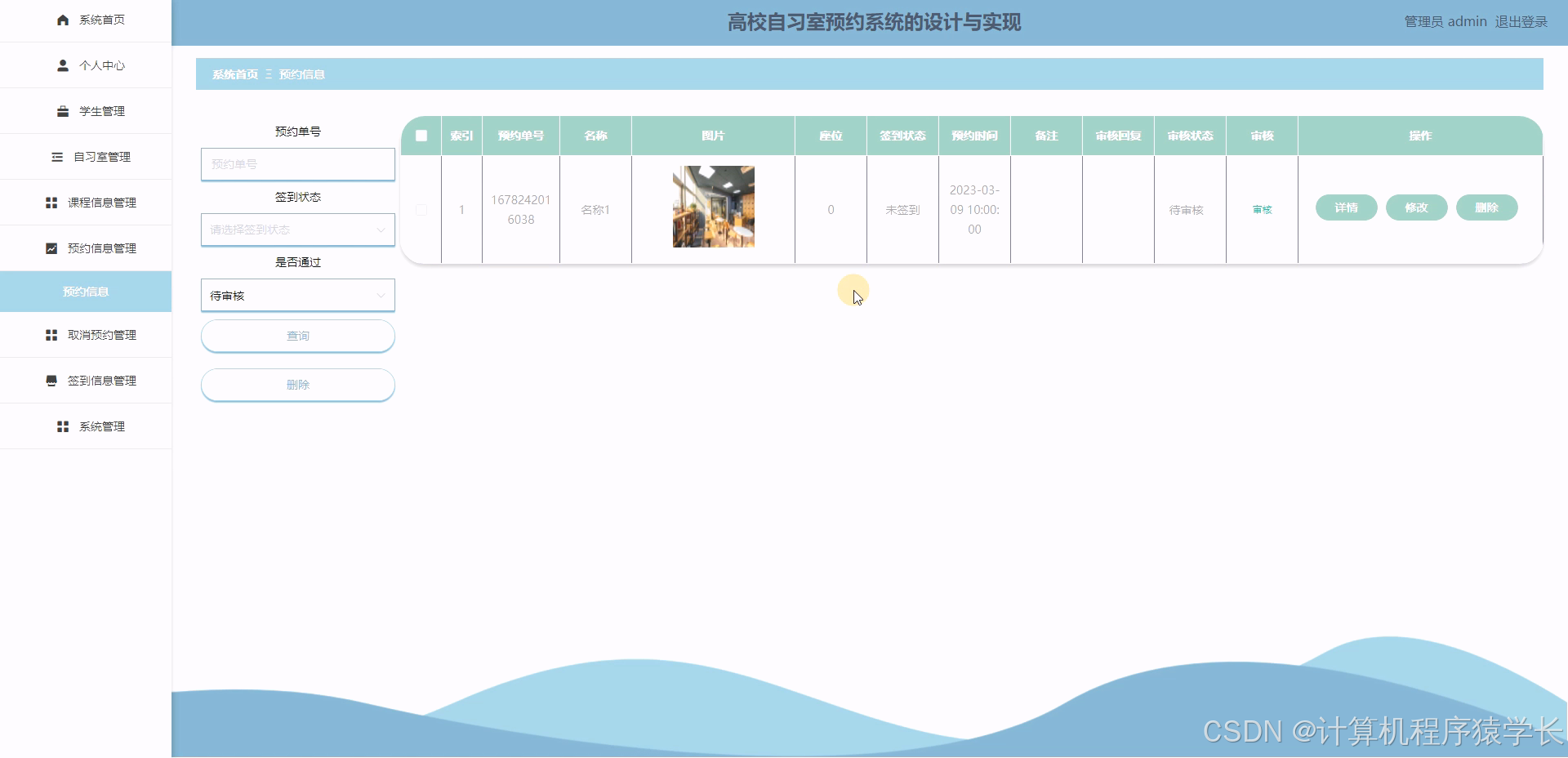Screen dimensions: 1568x758
Task: Click the 删除 button in row 1
Action: (1487, 207)
